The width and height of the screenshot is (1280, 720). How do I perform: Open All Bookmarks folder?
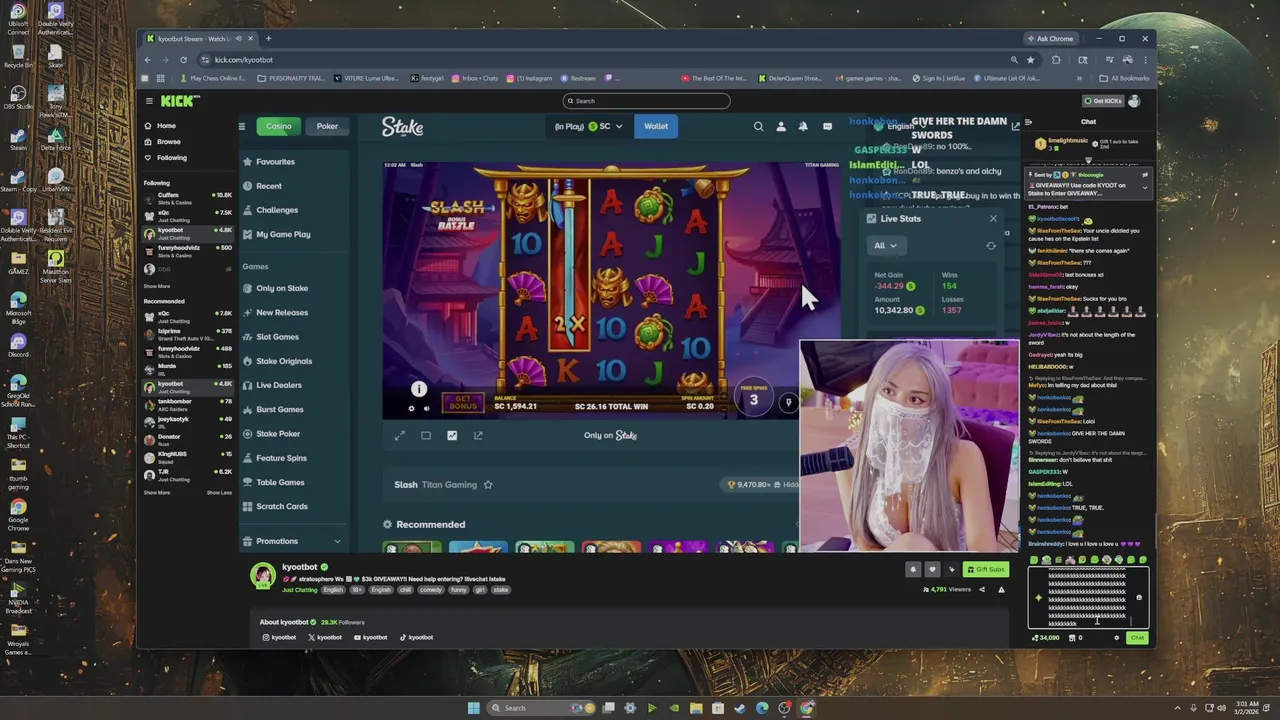click(1124, 78)
